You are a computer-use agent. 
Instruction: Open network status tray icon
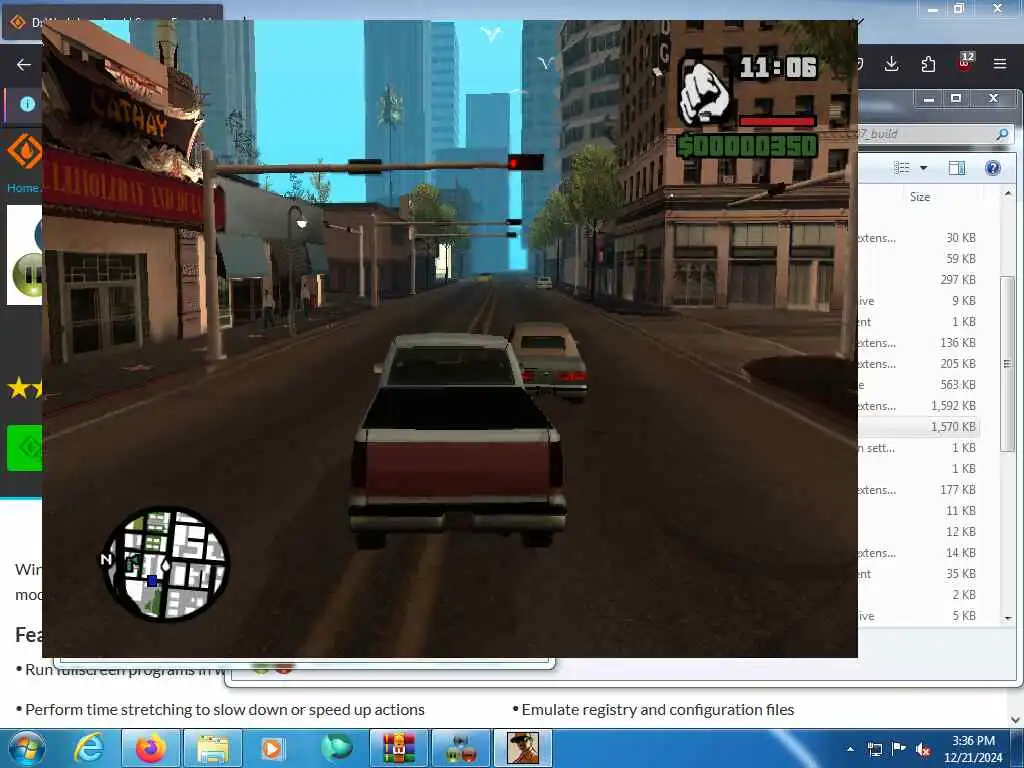(x=874, y=750)
